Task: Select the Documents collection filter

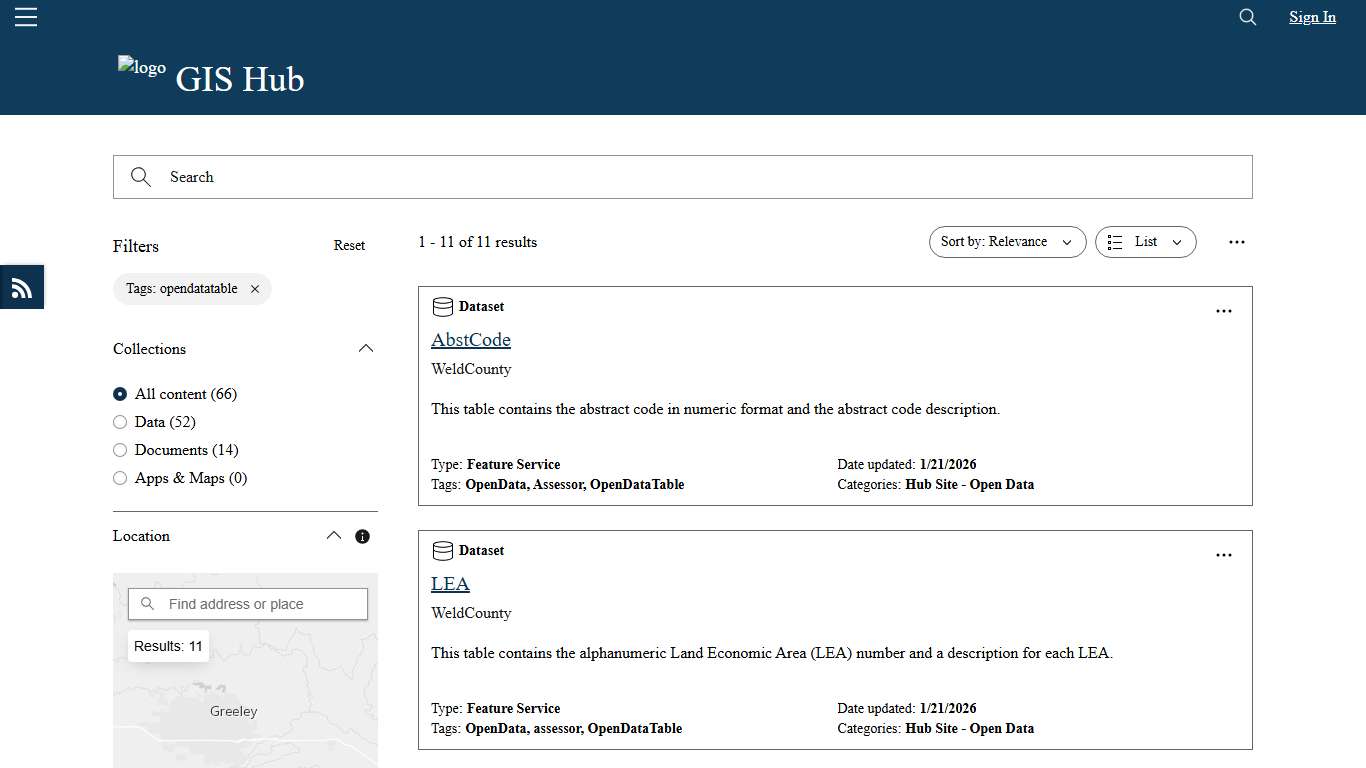Action: (x=119, y=449)
